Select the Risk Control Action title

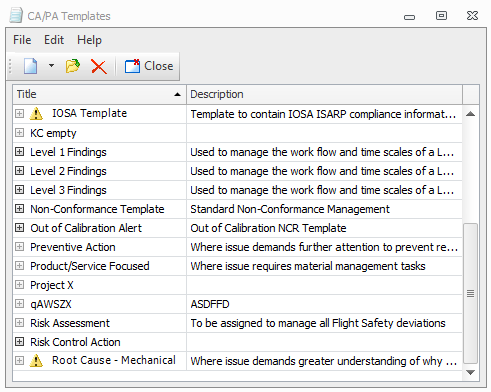coord(75,342)
